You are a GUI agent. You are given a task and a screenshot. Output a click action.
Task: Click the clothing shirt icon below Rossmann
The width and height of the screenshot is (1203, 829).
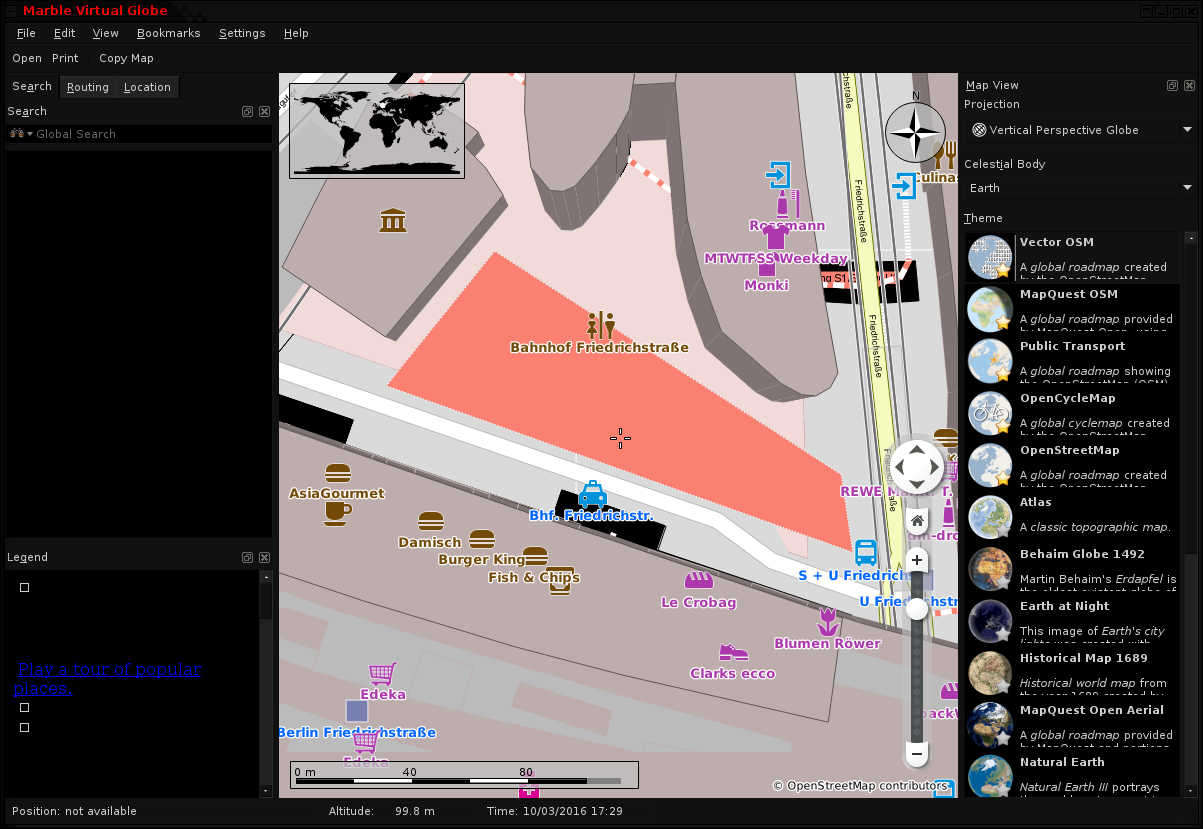pyautogui.click(x=775, y=237)
